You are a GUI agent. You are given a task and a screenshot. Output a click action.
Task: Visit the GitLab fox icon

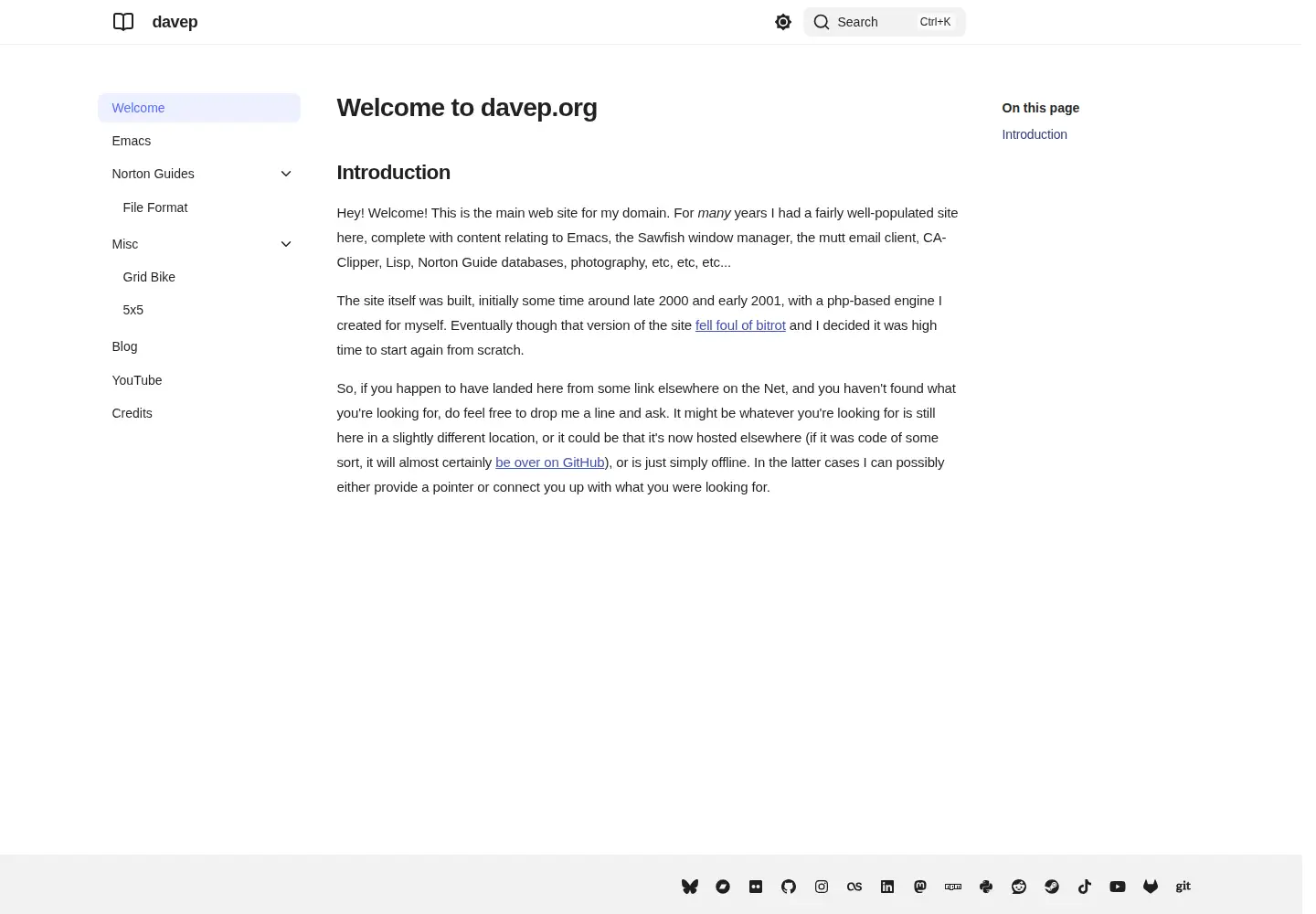coord(1151,887)
